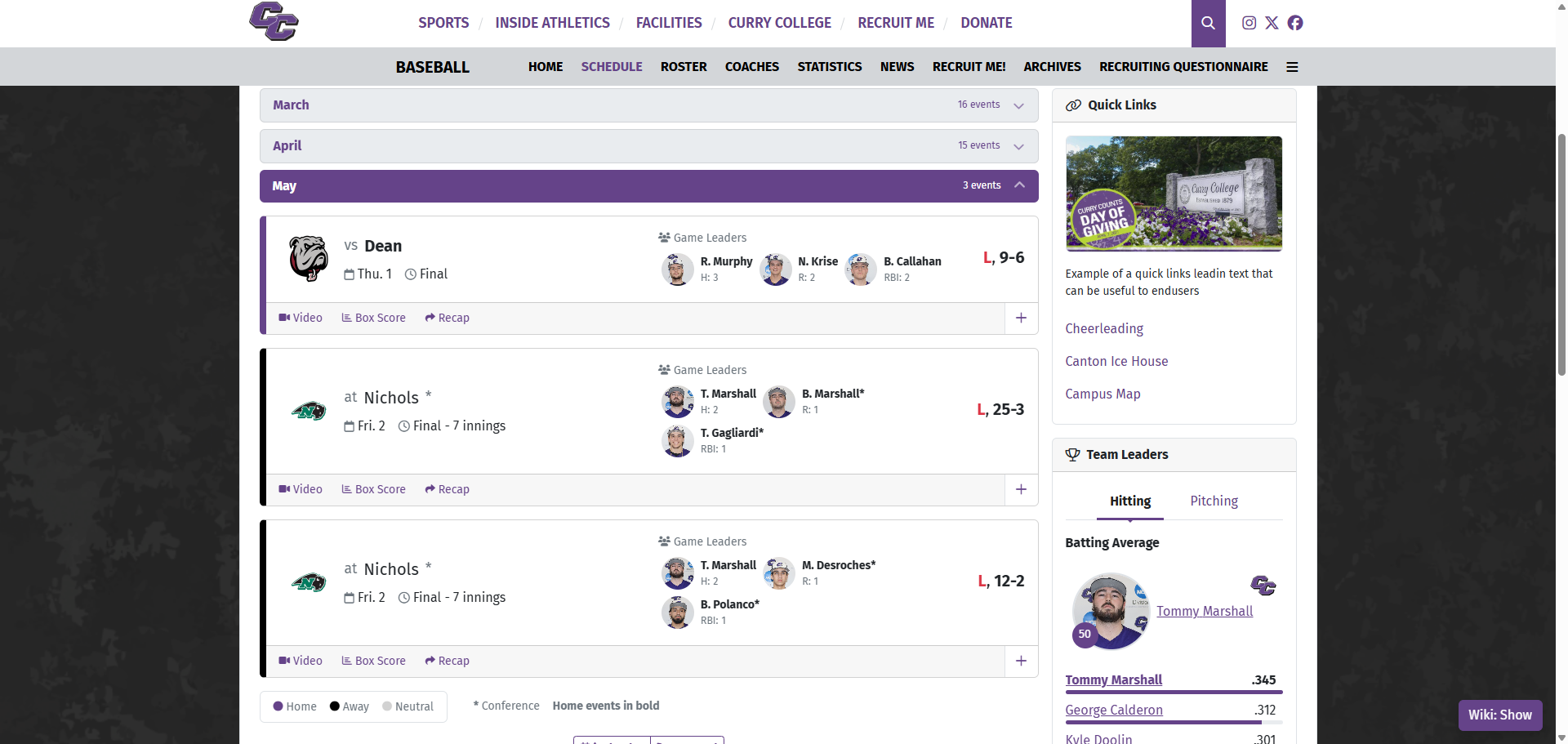The image size is (1568, 744).
Task: Expand the April events section
Action: click(x=649, y=146)
